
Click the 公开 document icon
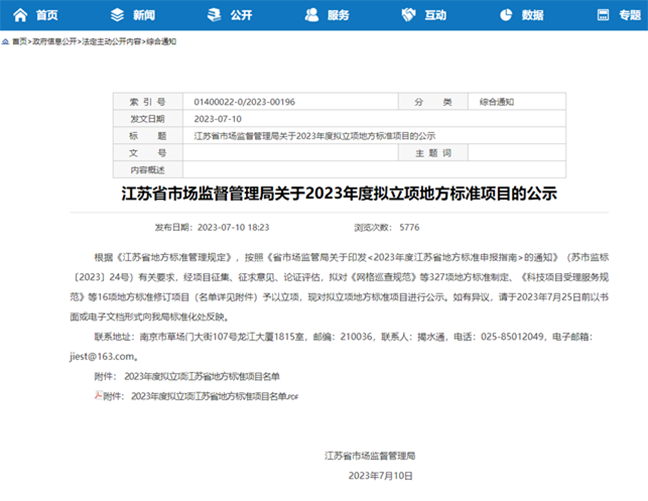pos(213,15)
